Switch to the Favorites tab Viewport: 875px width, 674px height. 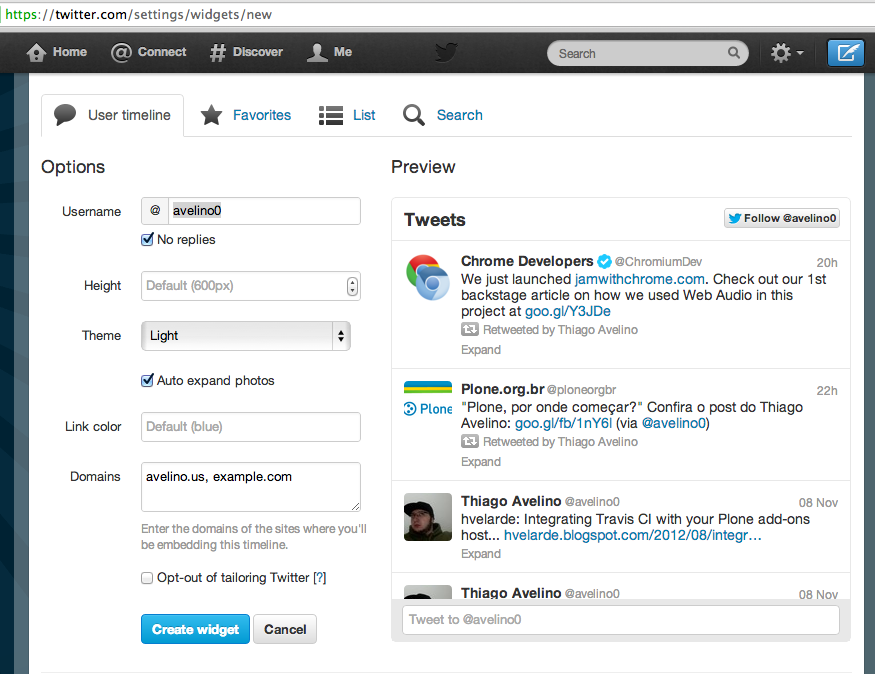point(246,115)
